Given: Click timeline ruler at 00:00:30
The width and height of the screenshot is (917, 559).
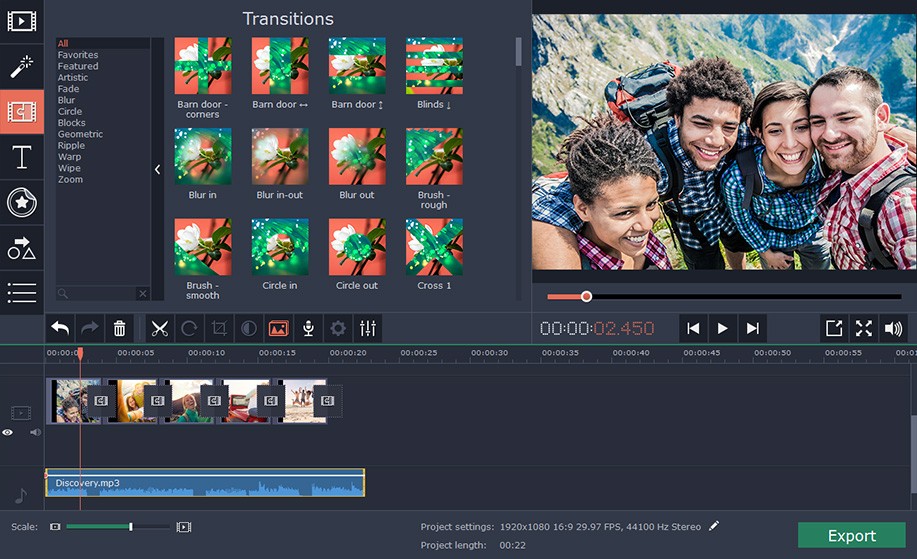Looking at the screenshot, I should [489, 353].
